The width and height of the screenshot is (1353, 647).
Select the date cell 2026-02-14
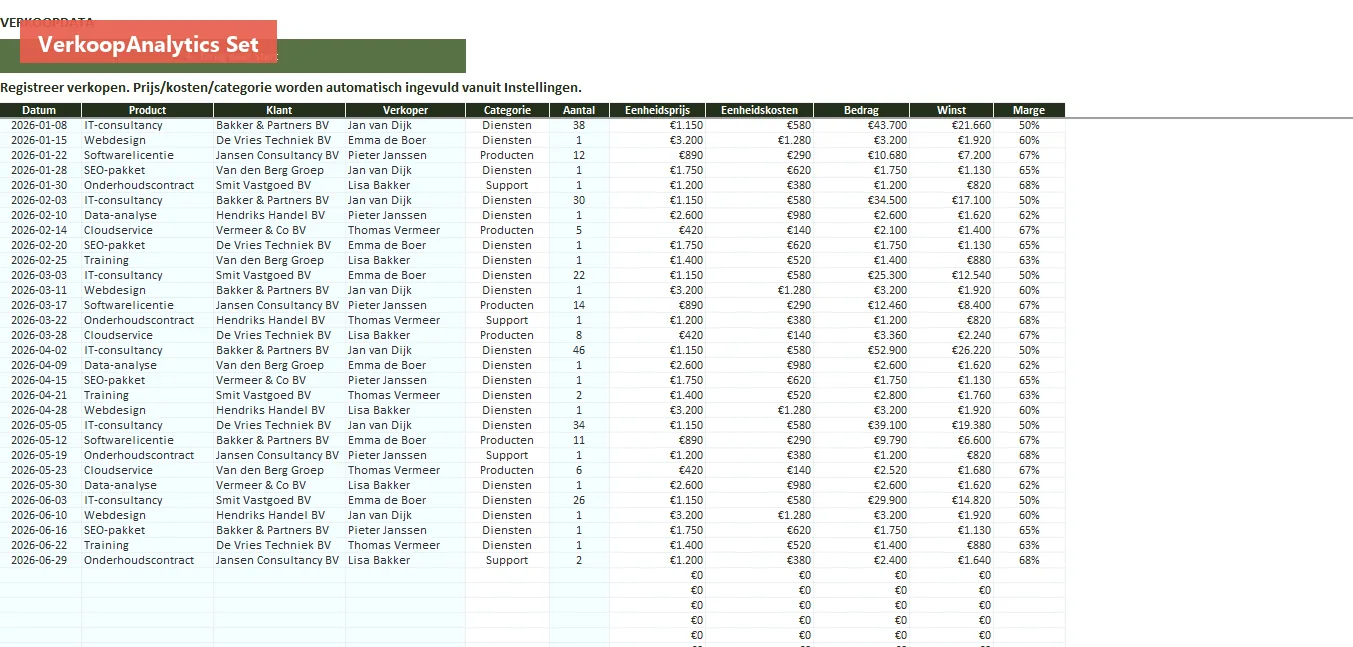pyautogui.click(x=39, y=230)
